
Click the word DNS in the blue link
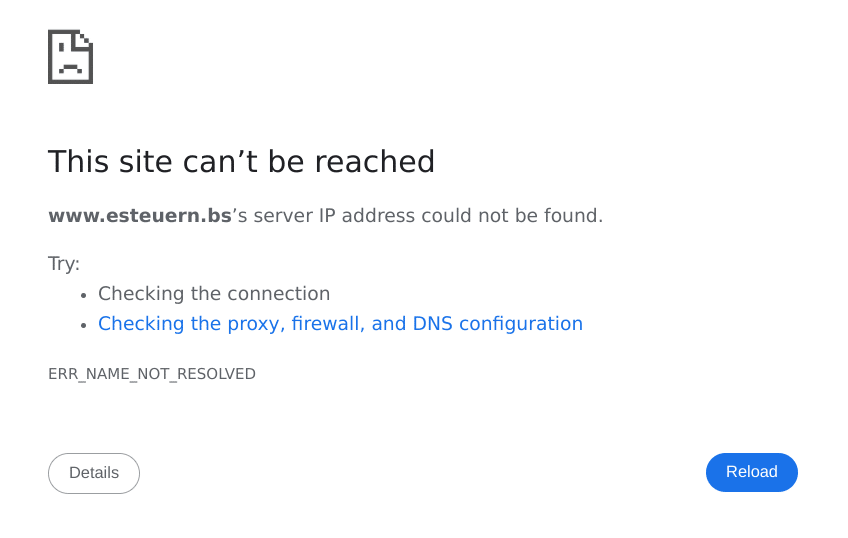(x=432, y=323)
